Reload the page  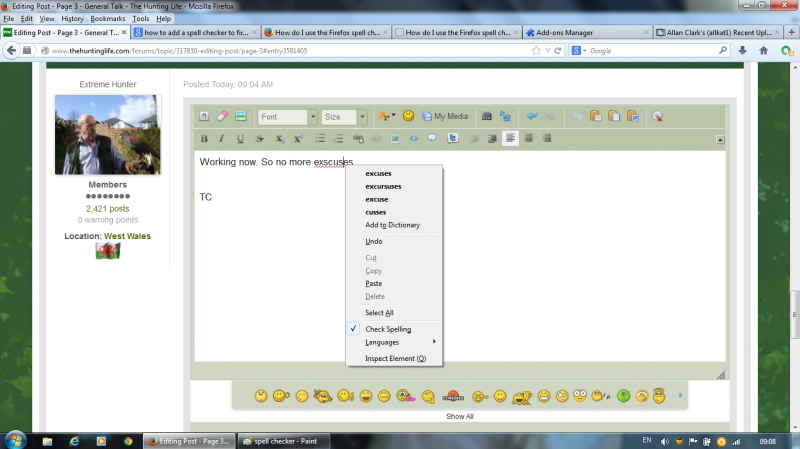coord(558,51)
